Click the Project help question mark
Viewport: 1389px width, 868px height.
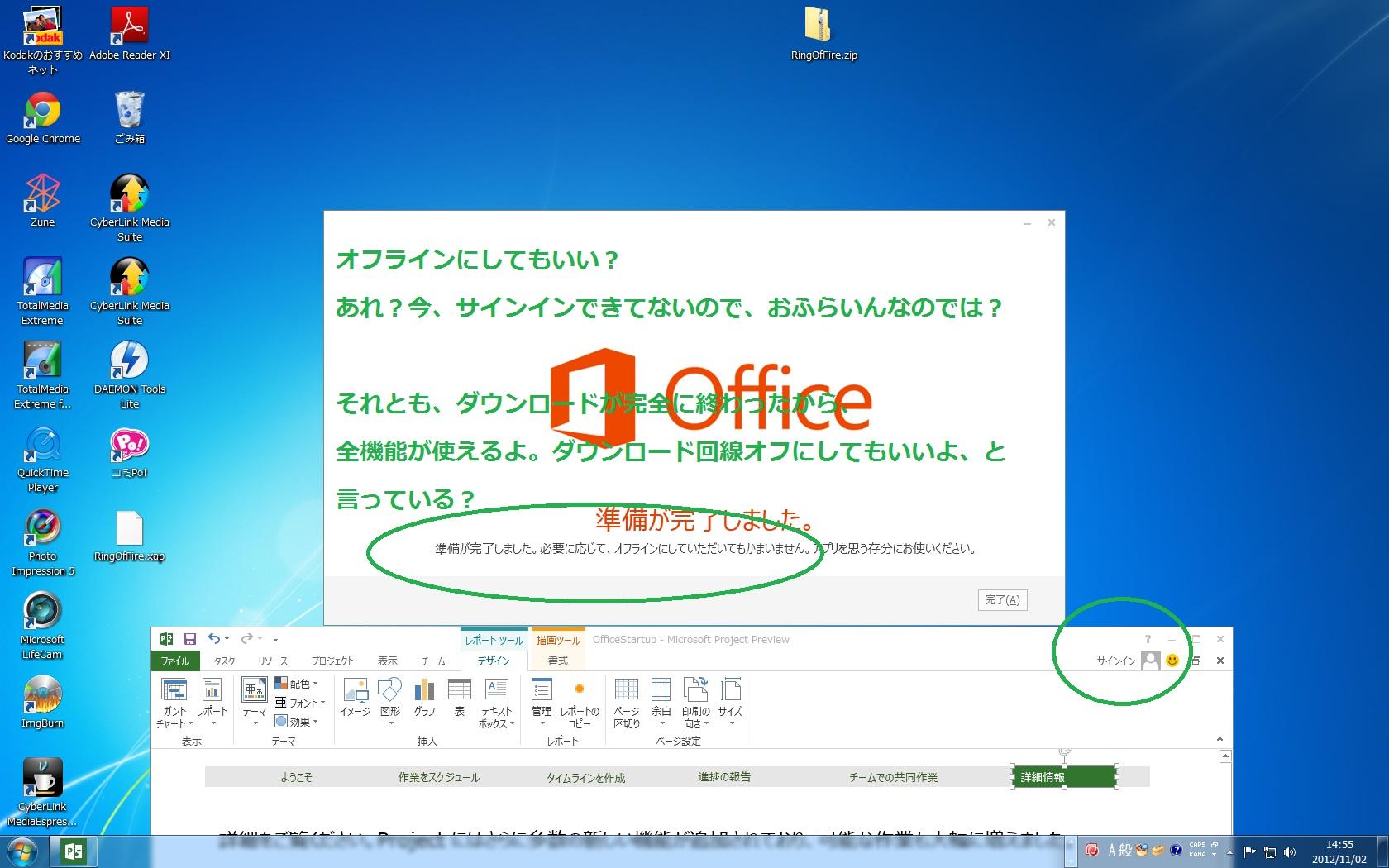(1148, 639)
